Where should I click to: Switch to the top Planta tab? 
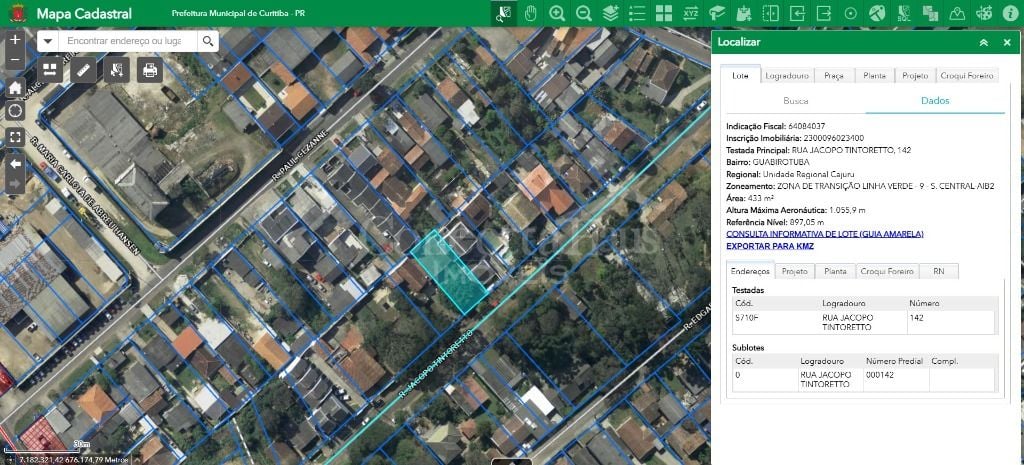pyautogui.click(x=874, y=76)
